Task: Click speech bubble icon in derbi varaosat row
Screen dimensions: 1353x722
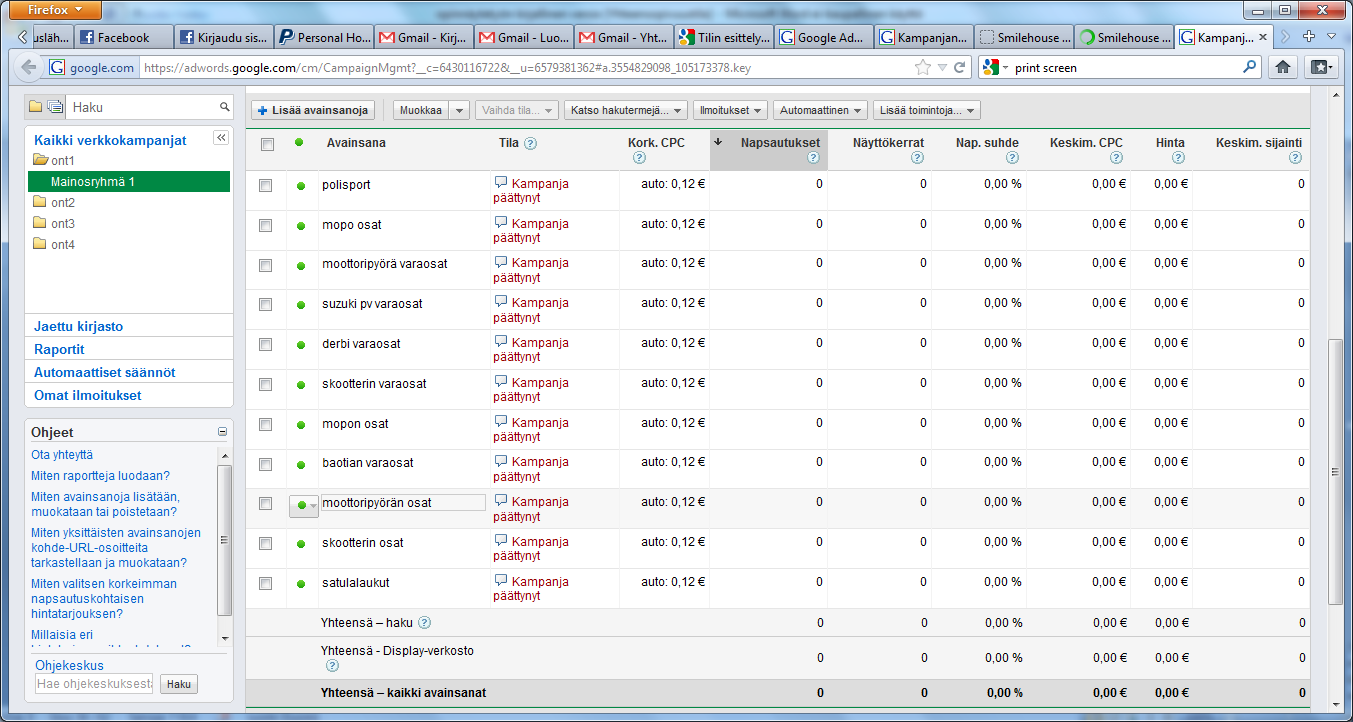Action: coord(501,342)
